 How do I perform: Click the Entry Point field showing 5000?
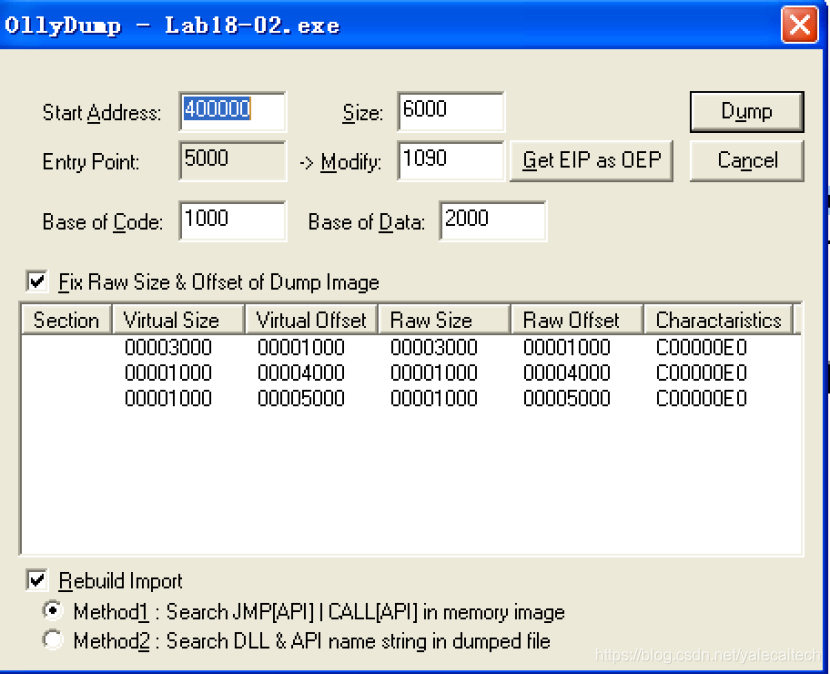[232, 160]
